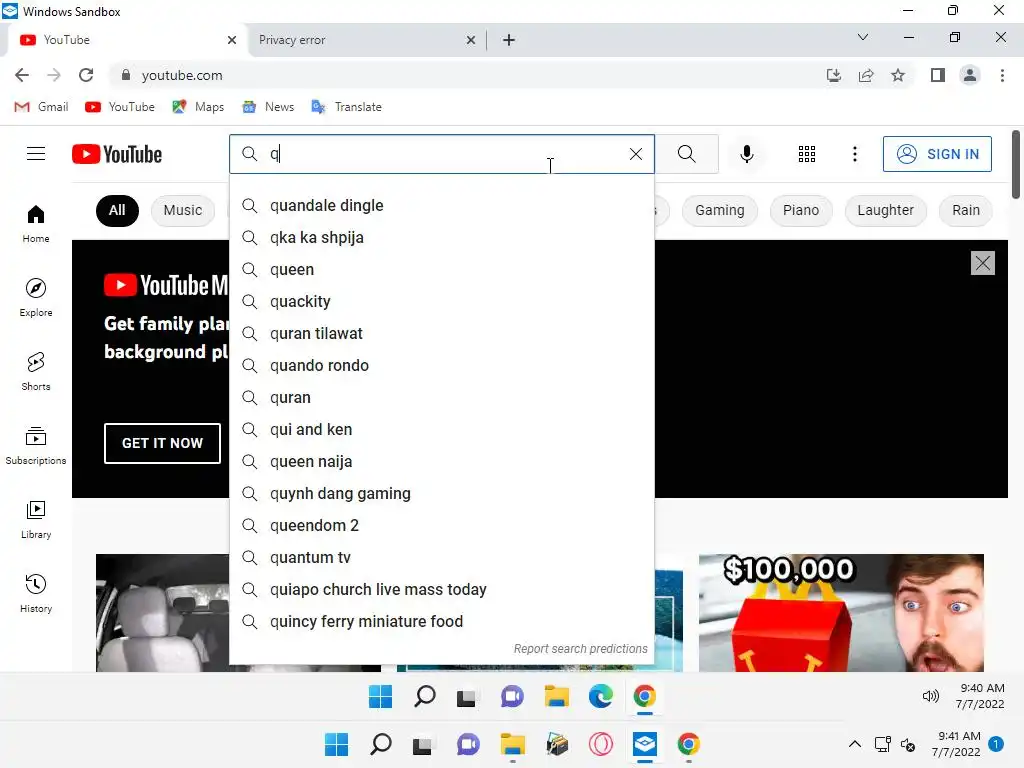The height and width of the screenshot is (768, 1024).
Task: Bookmark this tab with the star
Action: coord(898,75)
